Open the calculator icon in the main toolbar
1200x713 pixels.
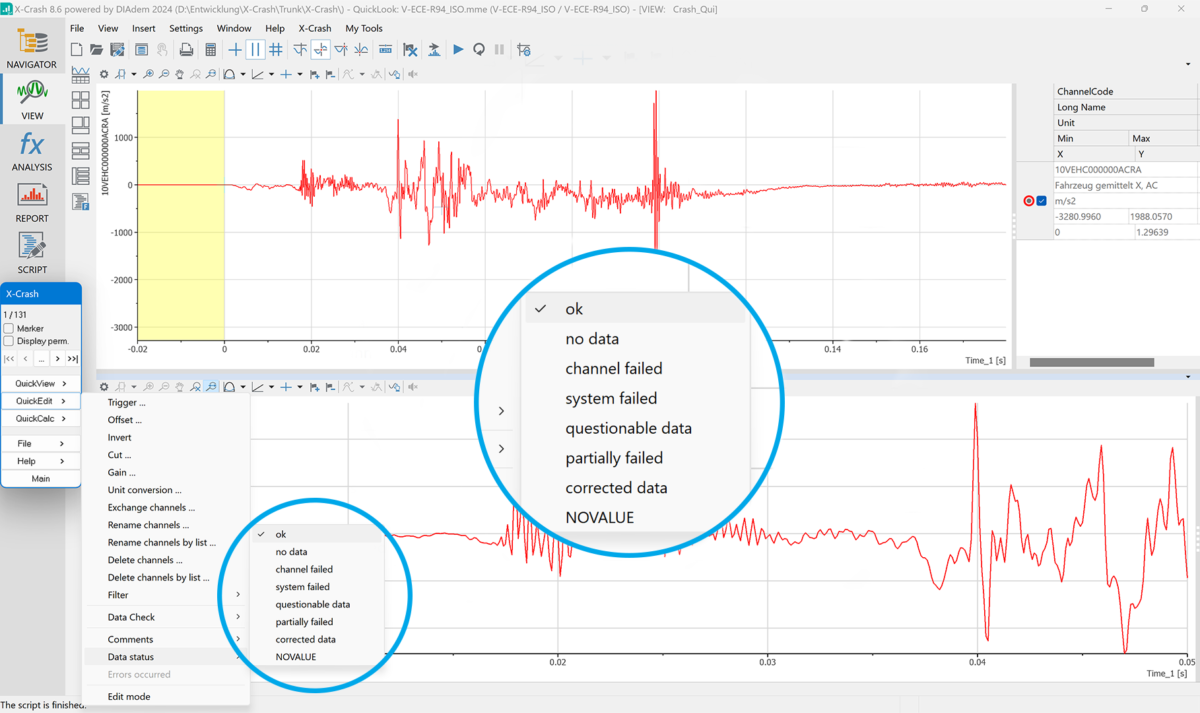pos(211,49)
